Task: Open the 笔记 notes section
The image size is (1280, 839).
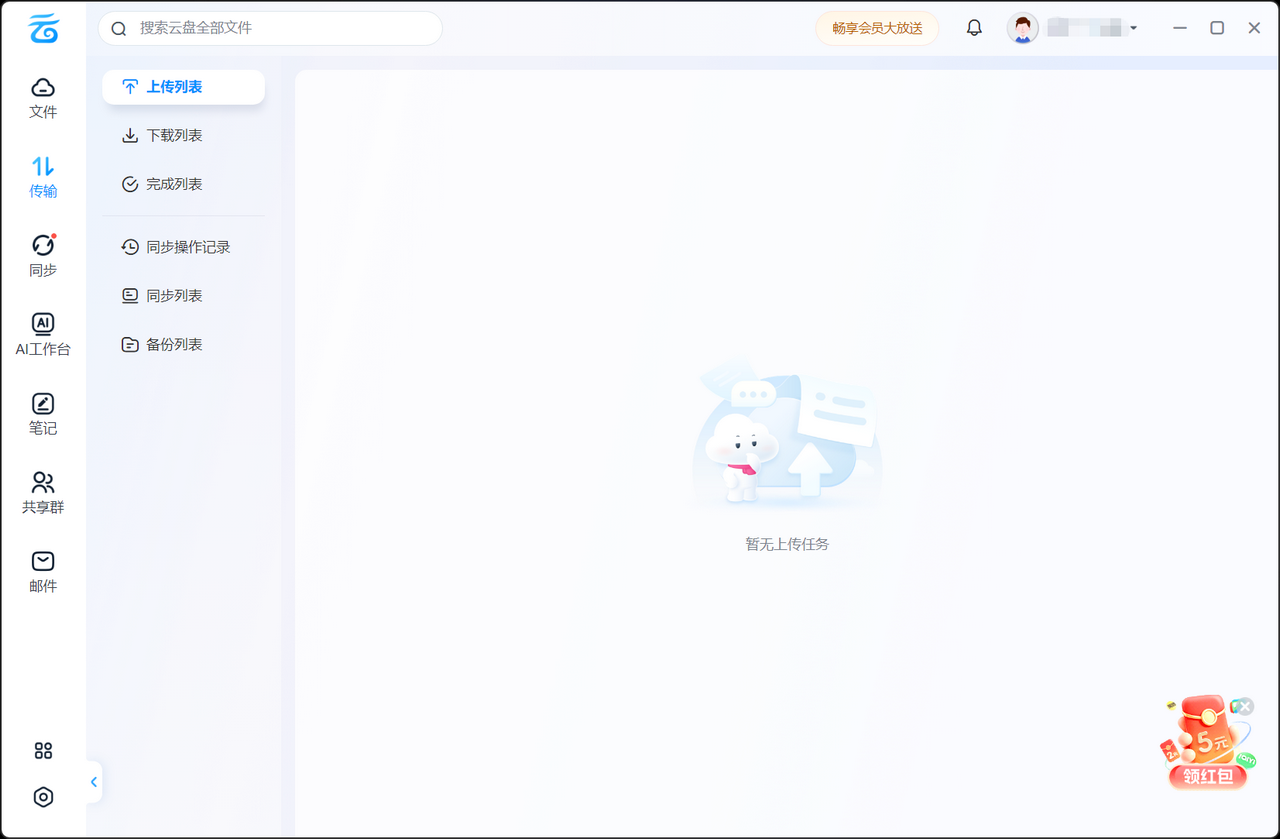Action: coord(43,413)
